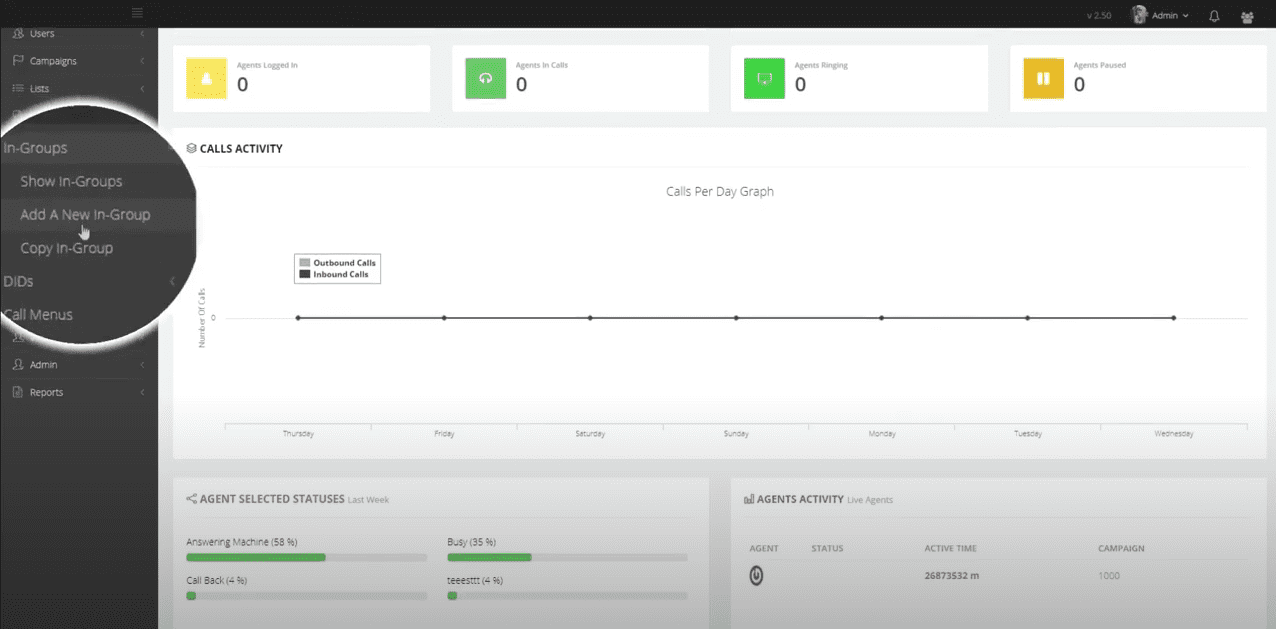Click the ACTIVE TIME column header
The height and width of the screenshot is (629, 1276).
click(x=951, y=549)
